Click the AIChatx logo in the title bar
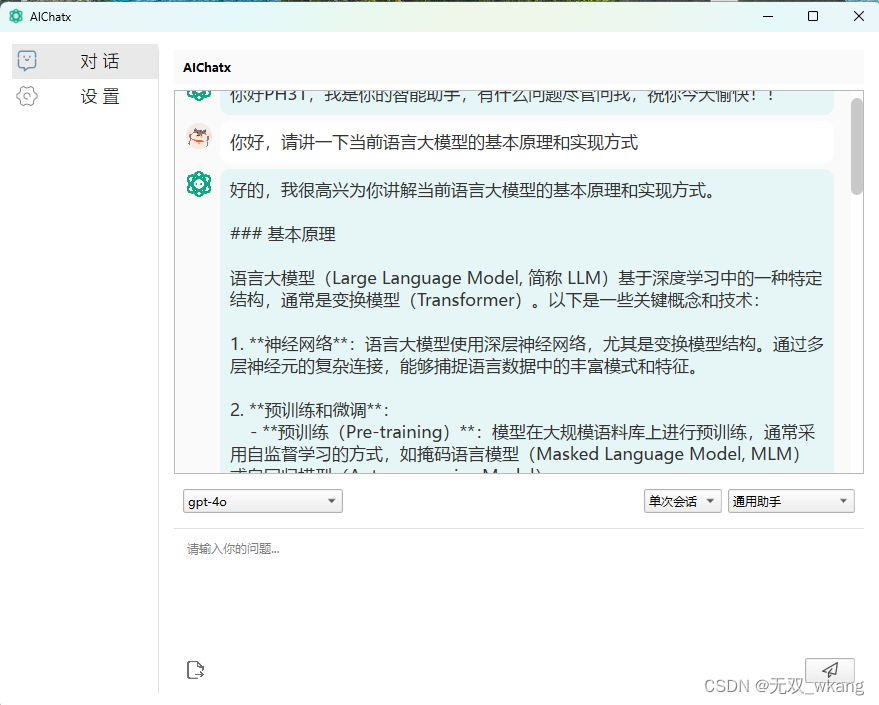The image size is (879, 705). click(x=13, y=16)
